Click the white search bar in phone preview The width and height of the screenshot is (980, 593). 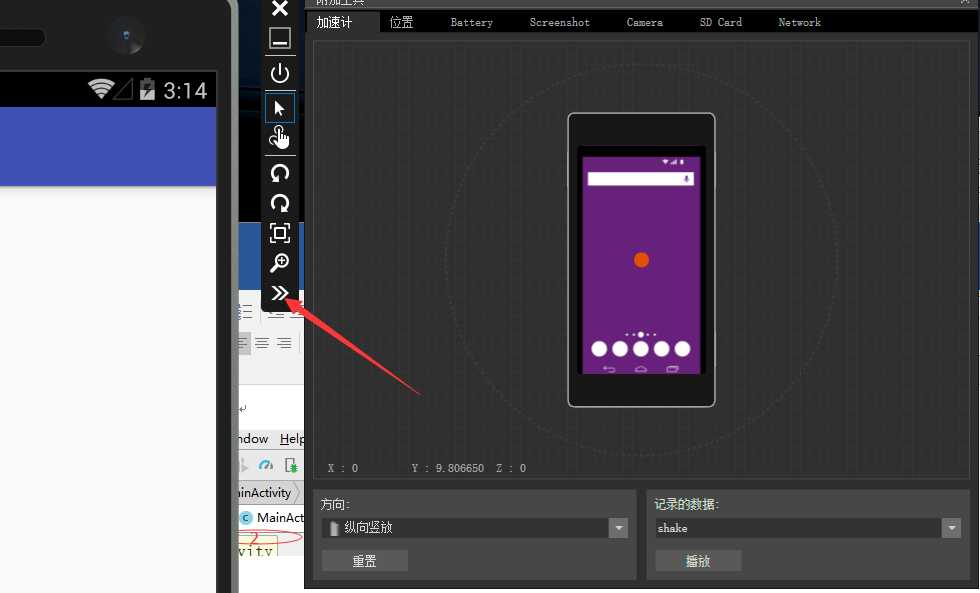click(x=641, y=179)
